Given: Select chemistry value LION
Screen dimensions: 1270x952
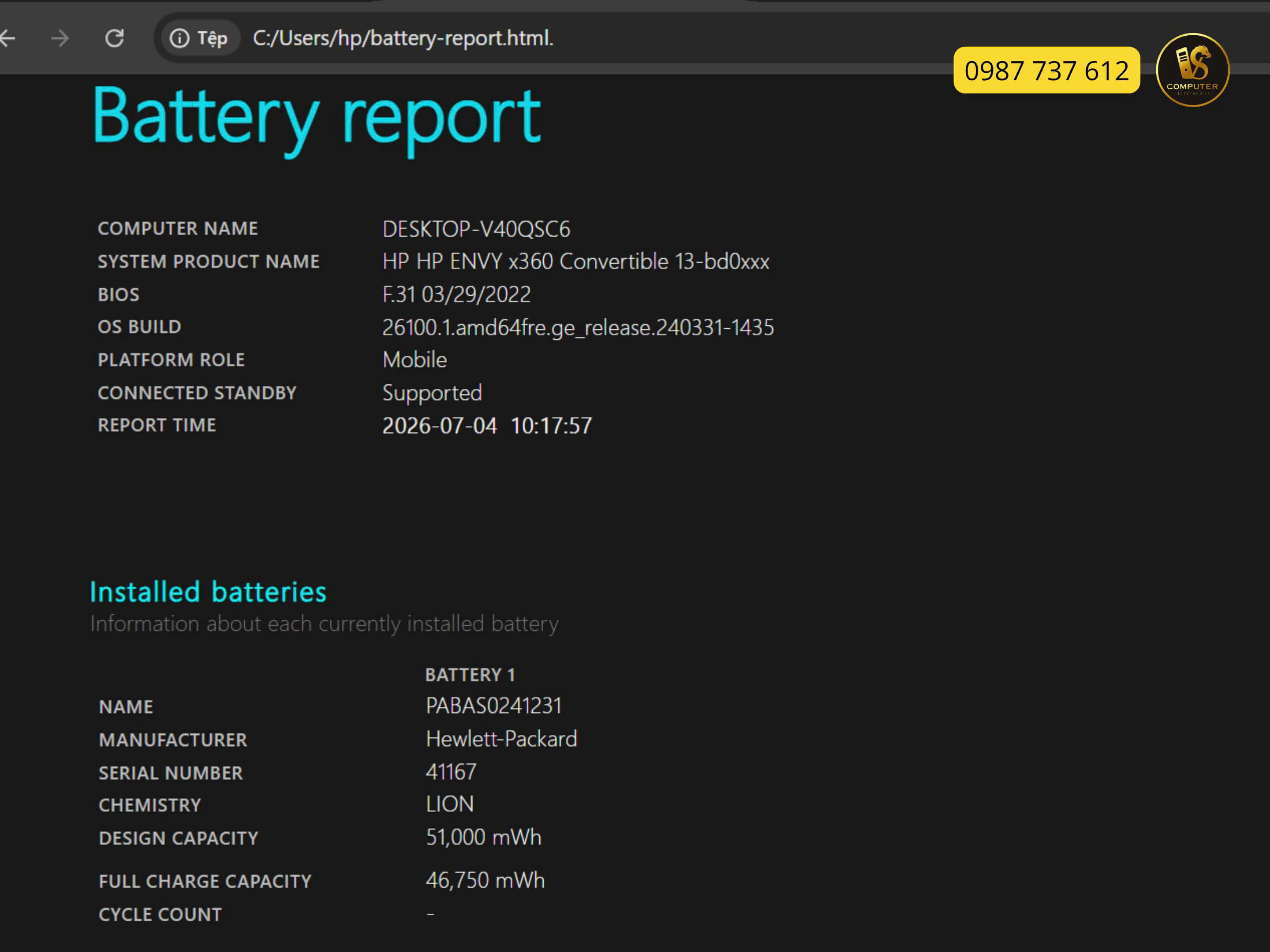Looking at the screenshot, I should tap(449, 804).
